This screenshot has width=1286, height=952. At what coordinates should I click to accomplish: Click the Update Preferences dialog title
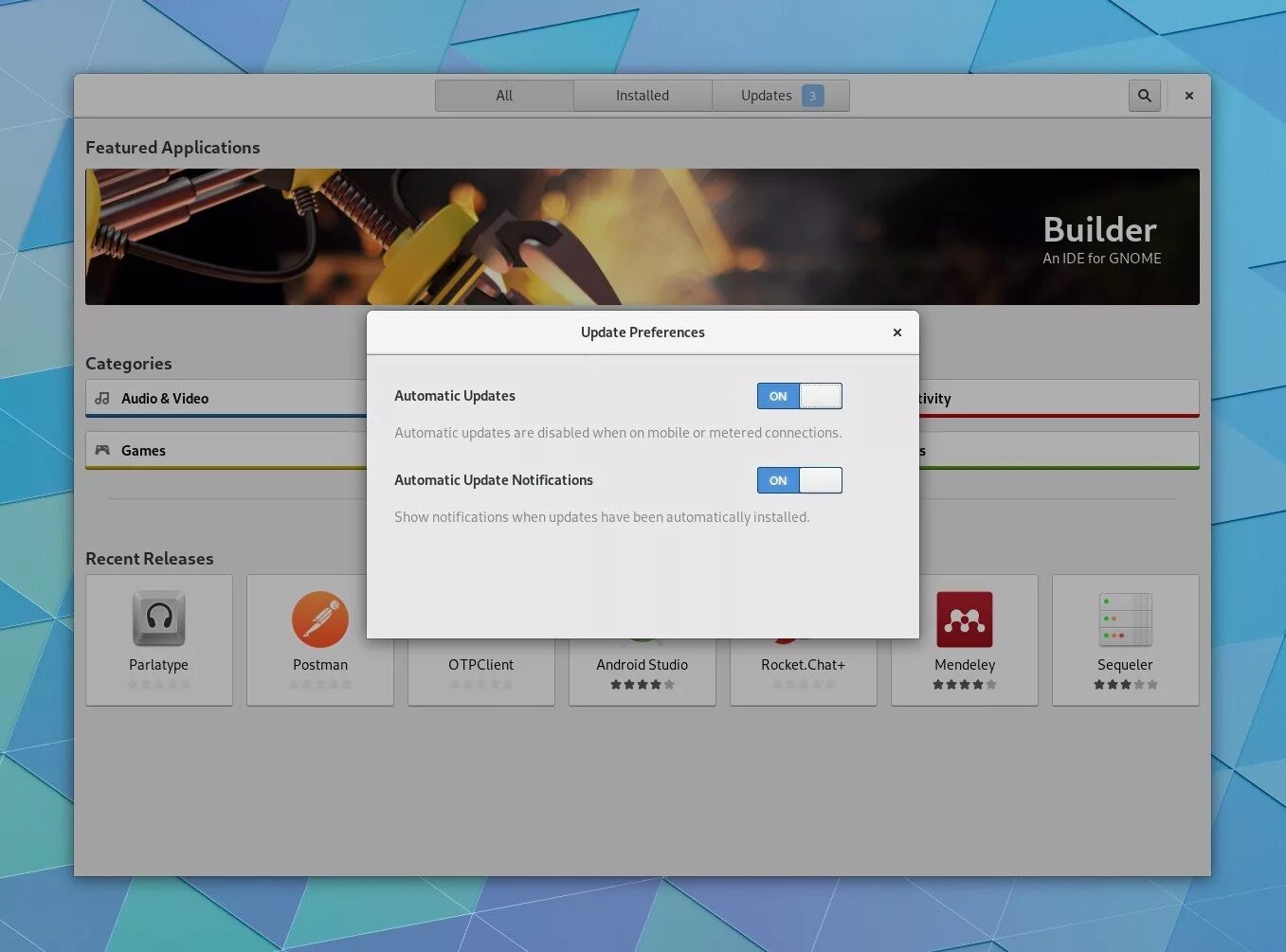(643, 332)
